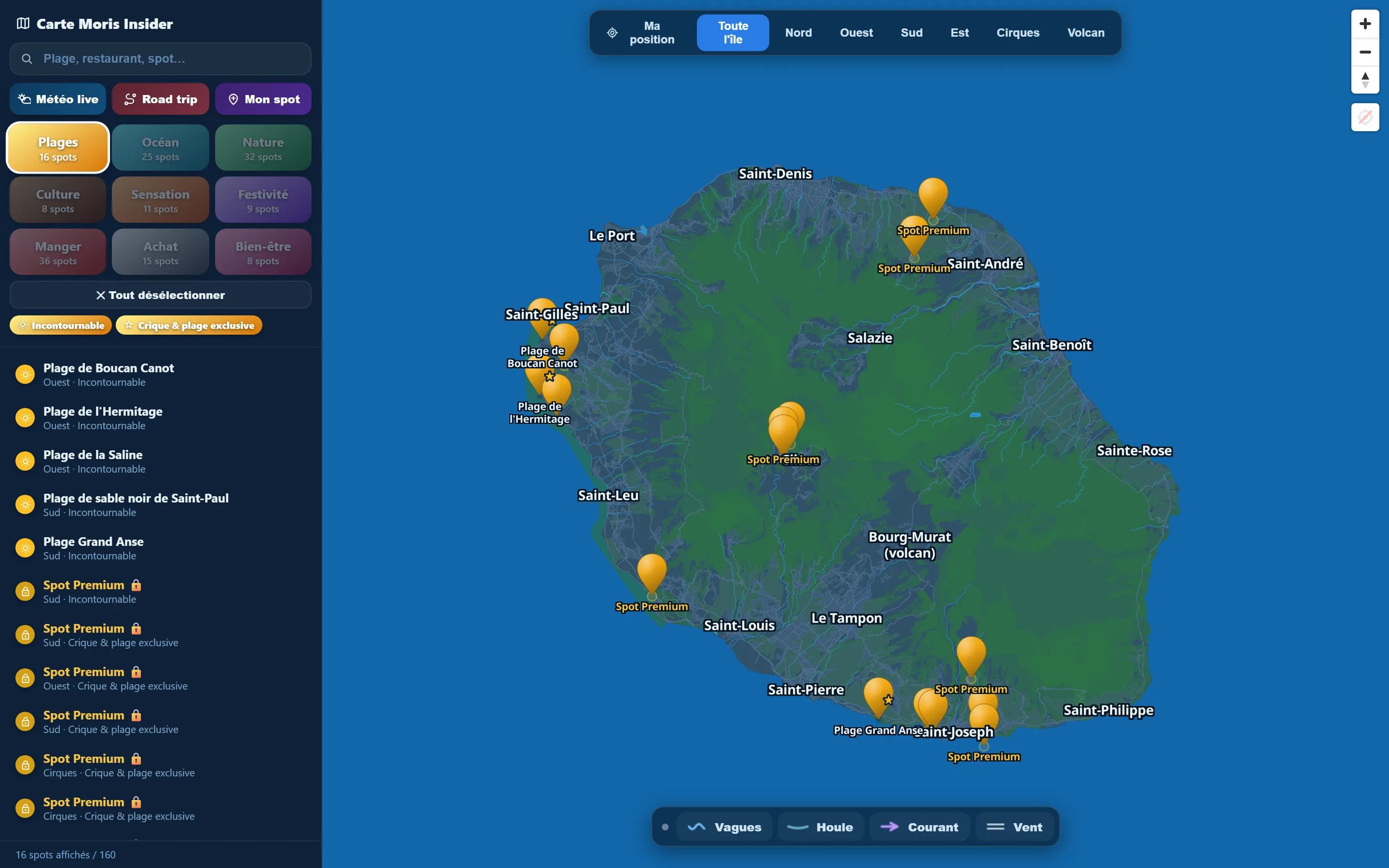Switch to the Ouest region tab
Image resolution: width=1389 pixels, height=868 pixels.
[856, 33]
